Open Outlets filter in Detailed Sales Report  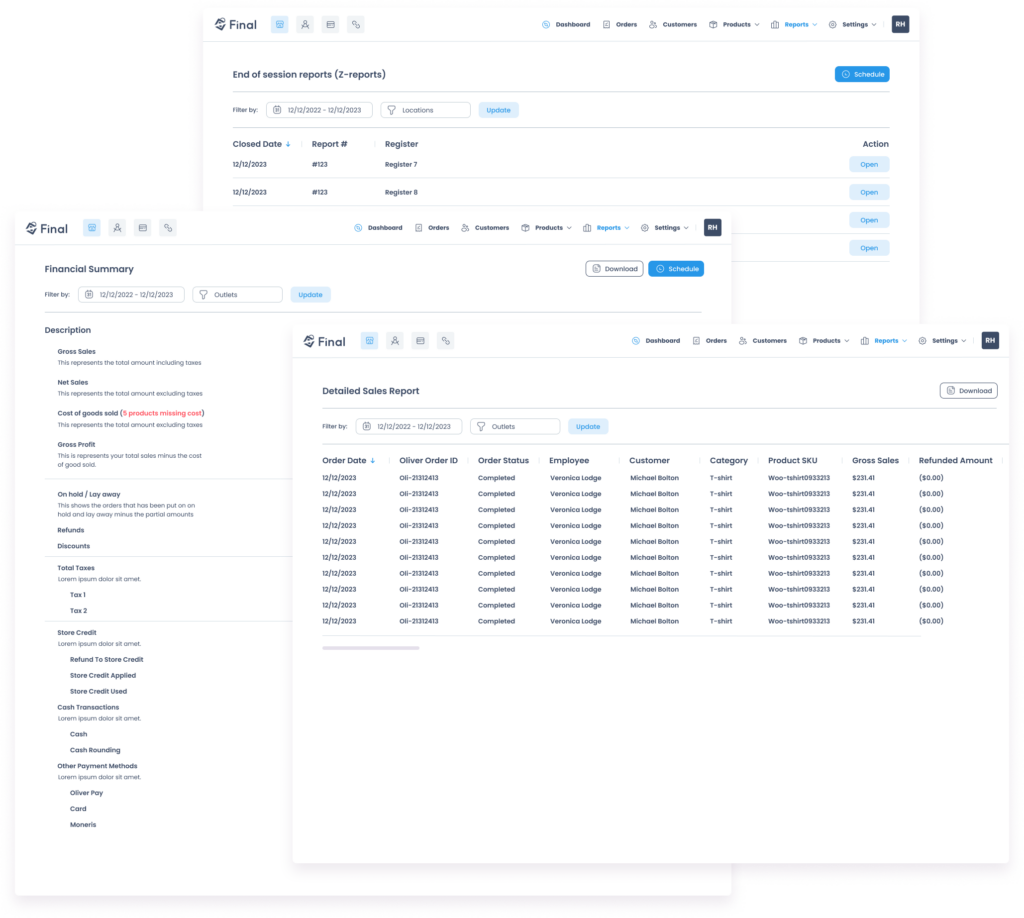point(515,427)
